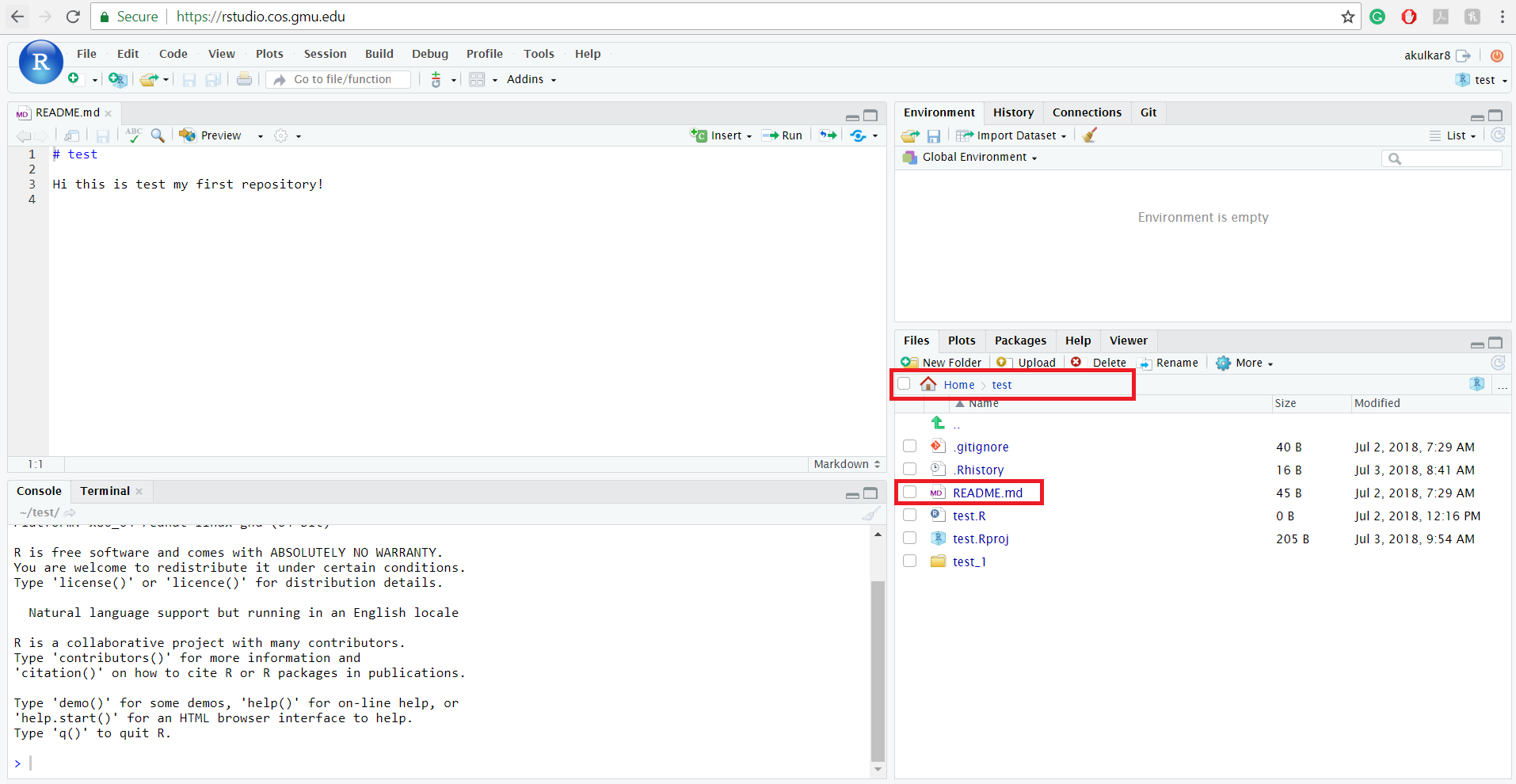Run spell check on document
Image resolution: width=1516 pixels, height=784 pixels.
pos(134,135)
